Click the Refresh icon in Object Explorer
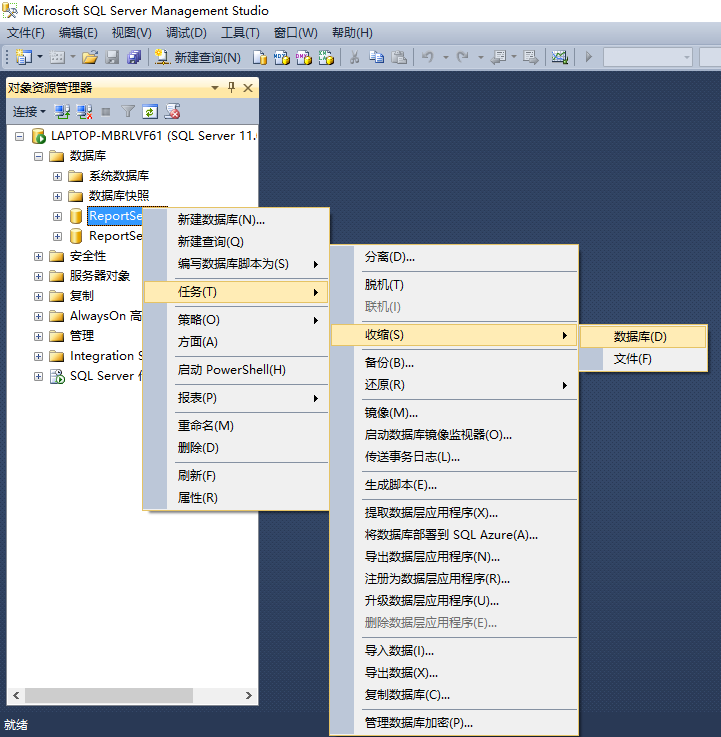This screenshot has width=721, height=737. point(150,112)
